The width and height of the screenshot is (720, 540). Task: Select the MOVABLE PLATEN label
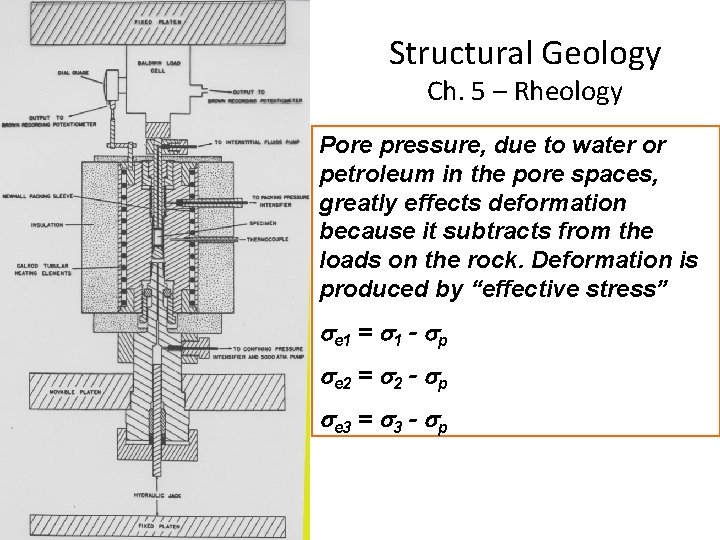[x=75, y=392]
